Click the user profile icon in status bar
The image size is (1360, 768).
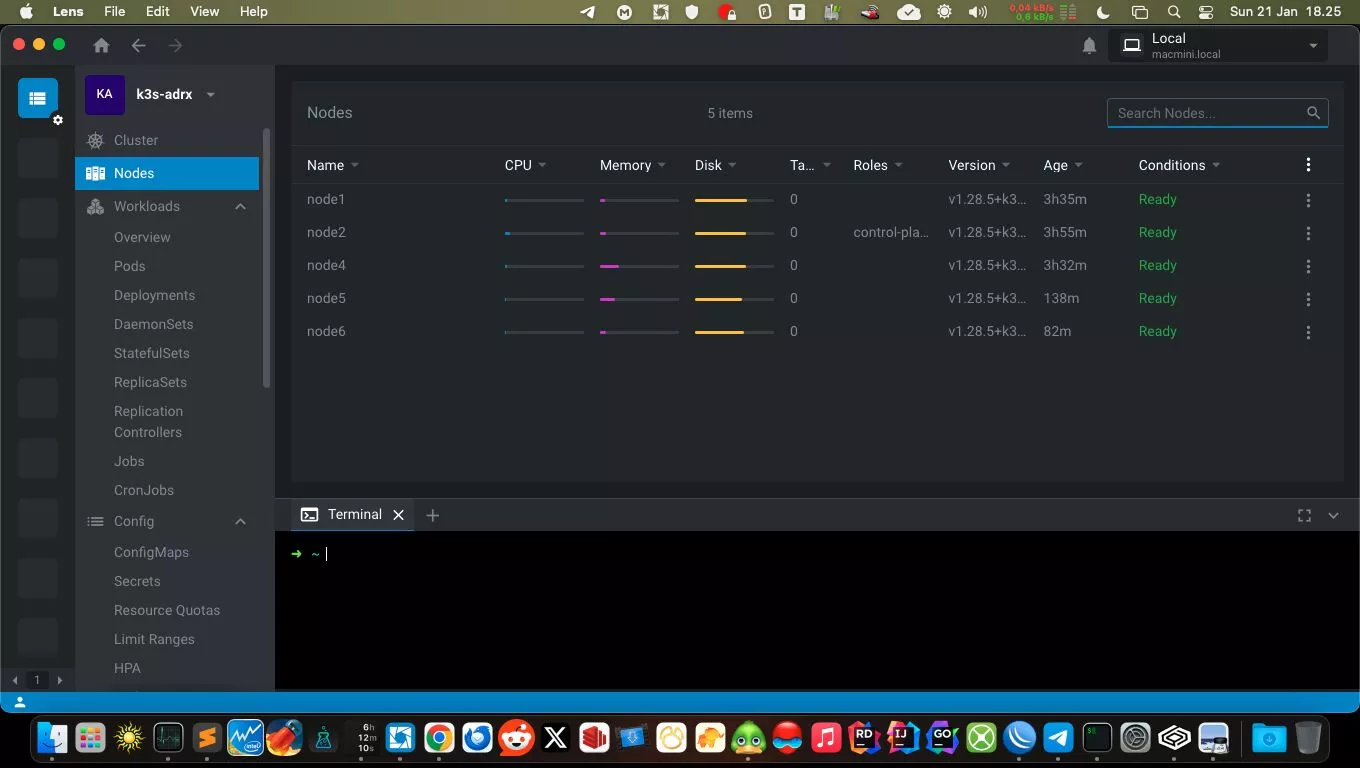20,703
